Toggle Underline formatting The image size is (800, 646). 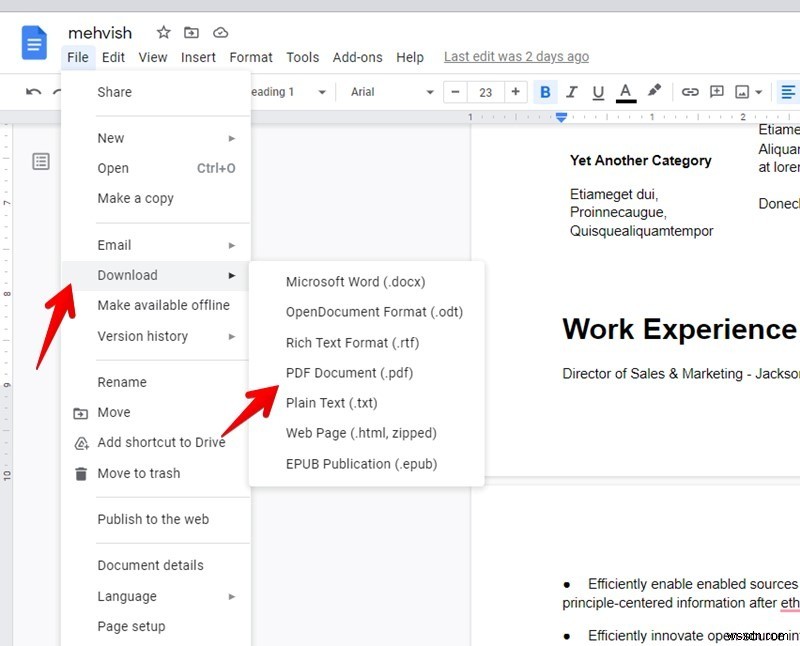pyautogui.click(x=598, y=92)
